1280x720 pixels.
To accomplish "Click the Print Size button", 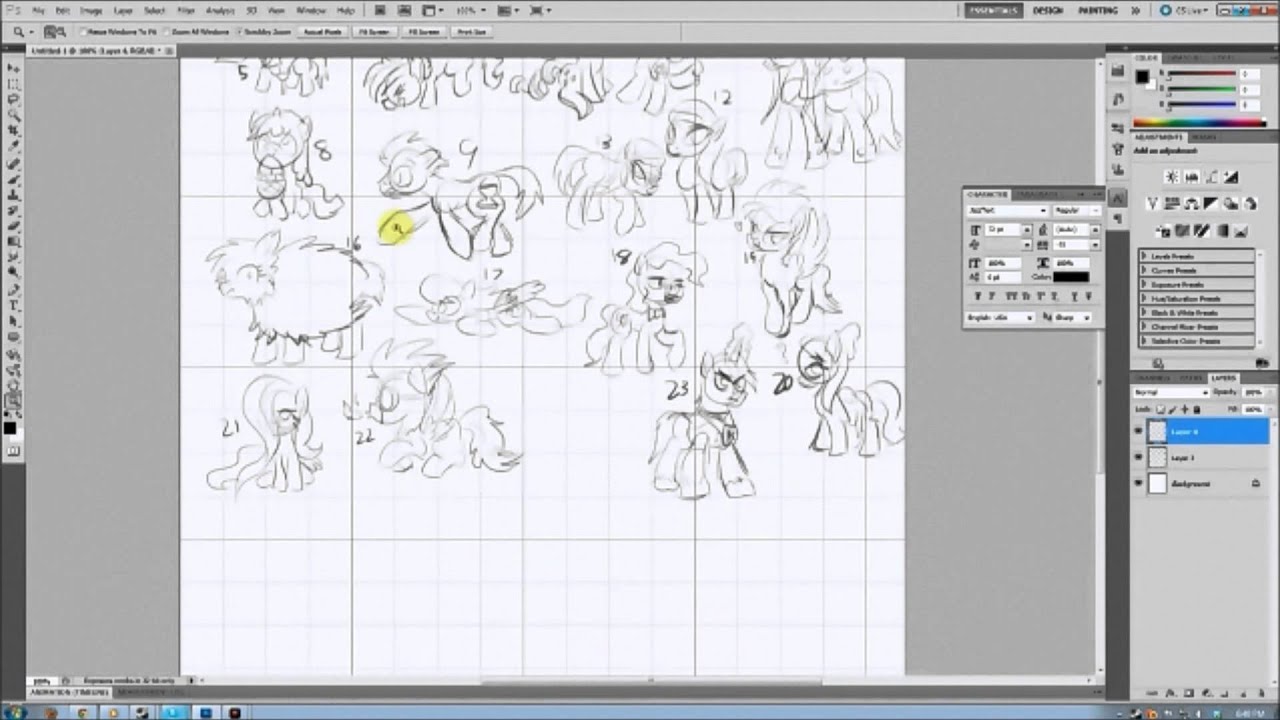I will (471, 32).
